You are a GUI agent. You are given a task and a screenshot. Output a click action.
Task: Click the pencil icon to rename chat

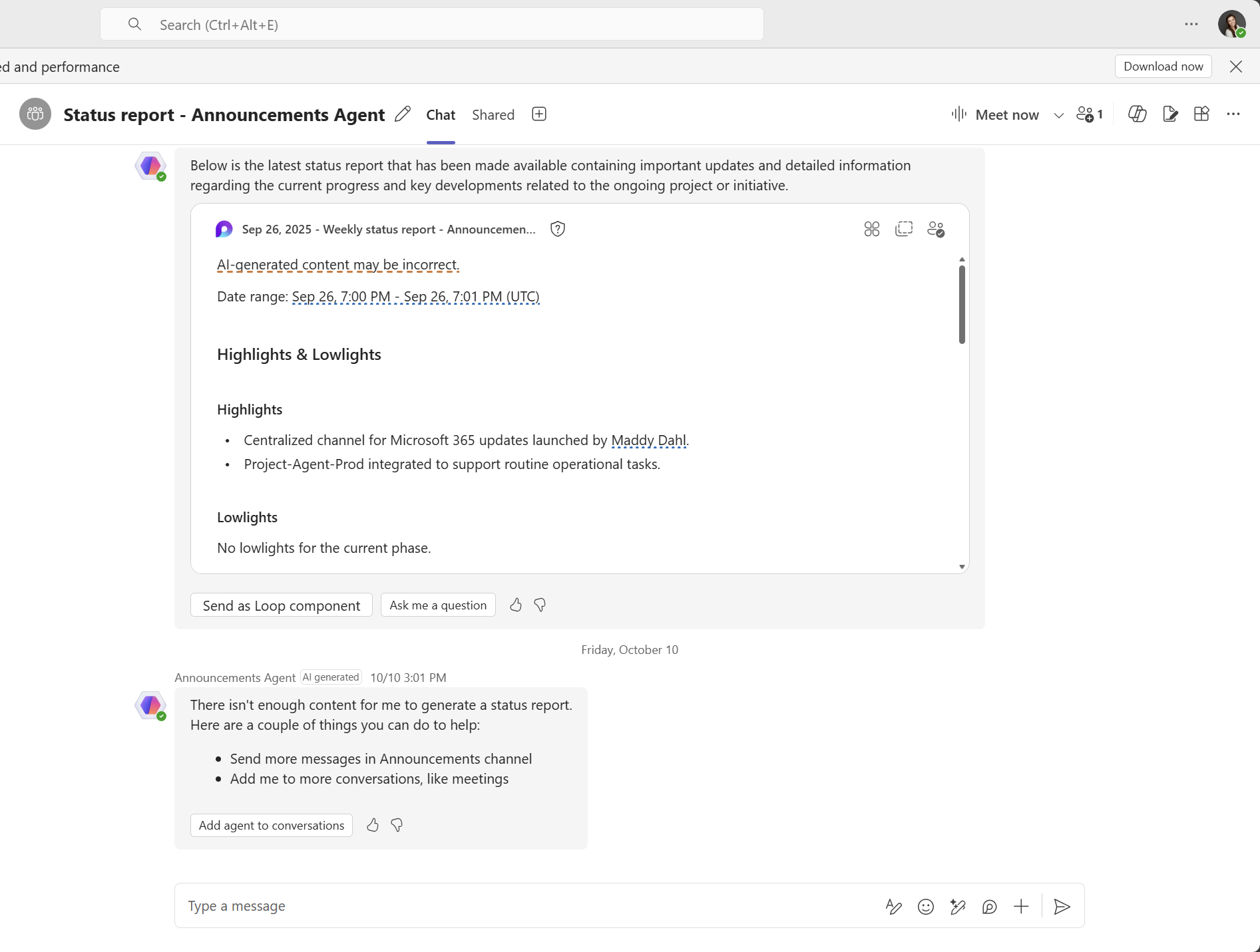point(402,114)
